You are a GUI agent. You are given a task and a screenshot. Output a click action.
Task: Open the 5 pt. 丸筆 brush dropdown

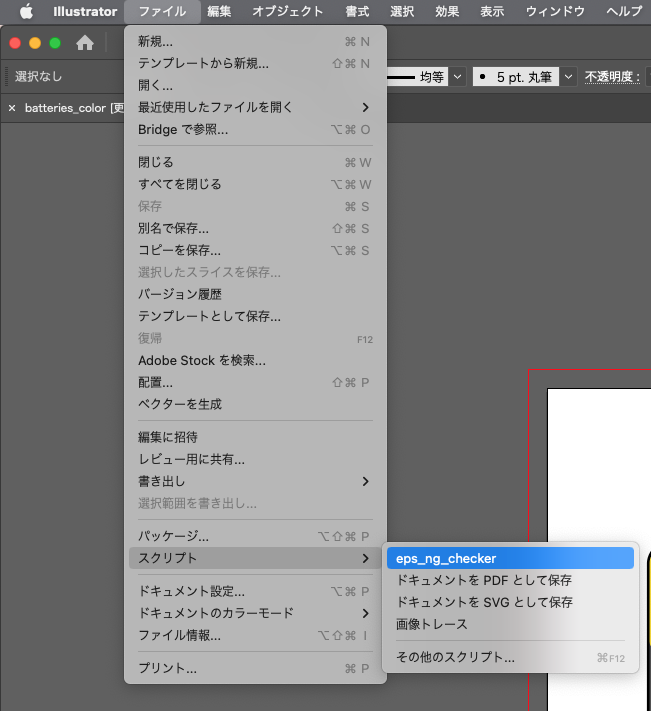click(568, 77)
